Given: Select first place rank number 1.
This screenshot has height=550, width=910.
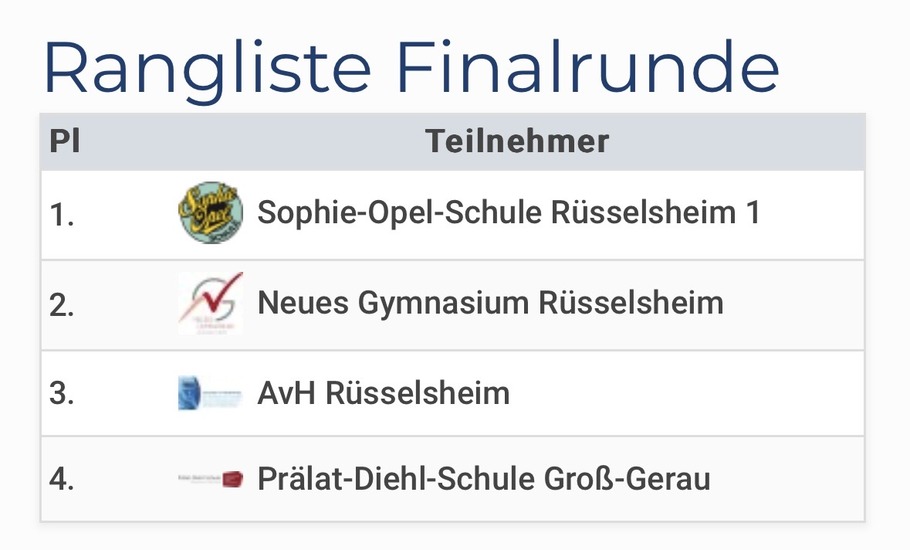Looking at the screenshot, I should [x=62, y=215].
